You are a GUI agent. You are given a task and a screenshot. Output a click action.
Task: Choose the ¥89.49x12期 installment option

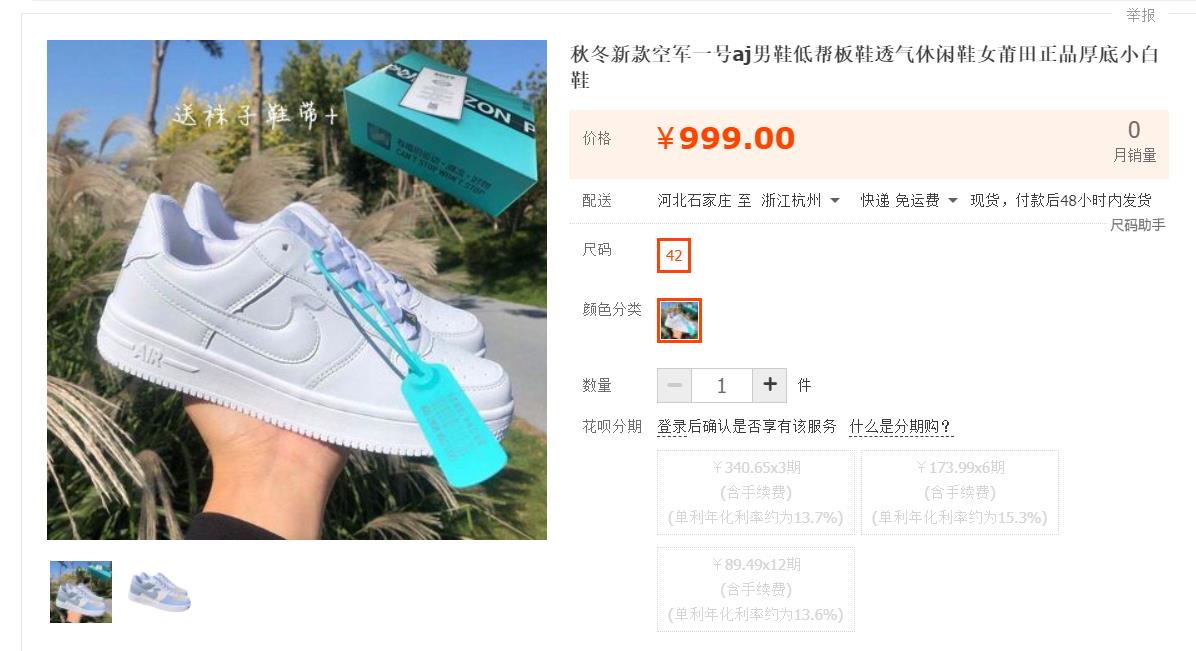tap(756, 589)
